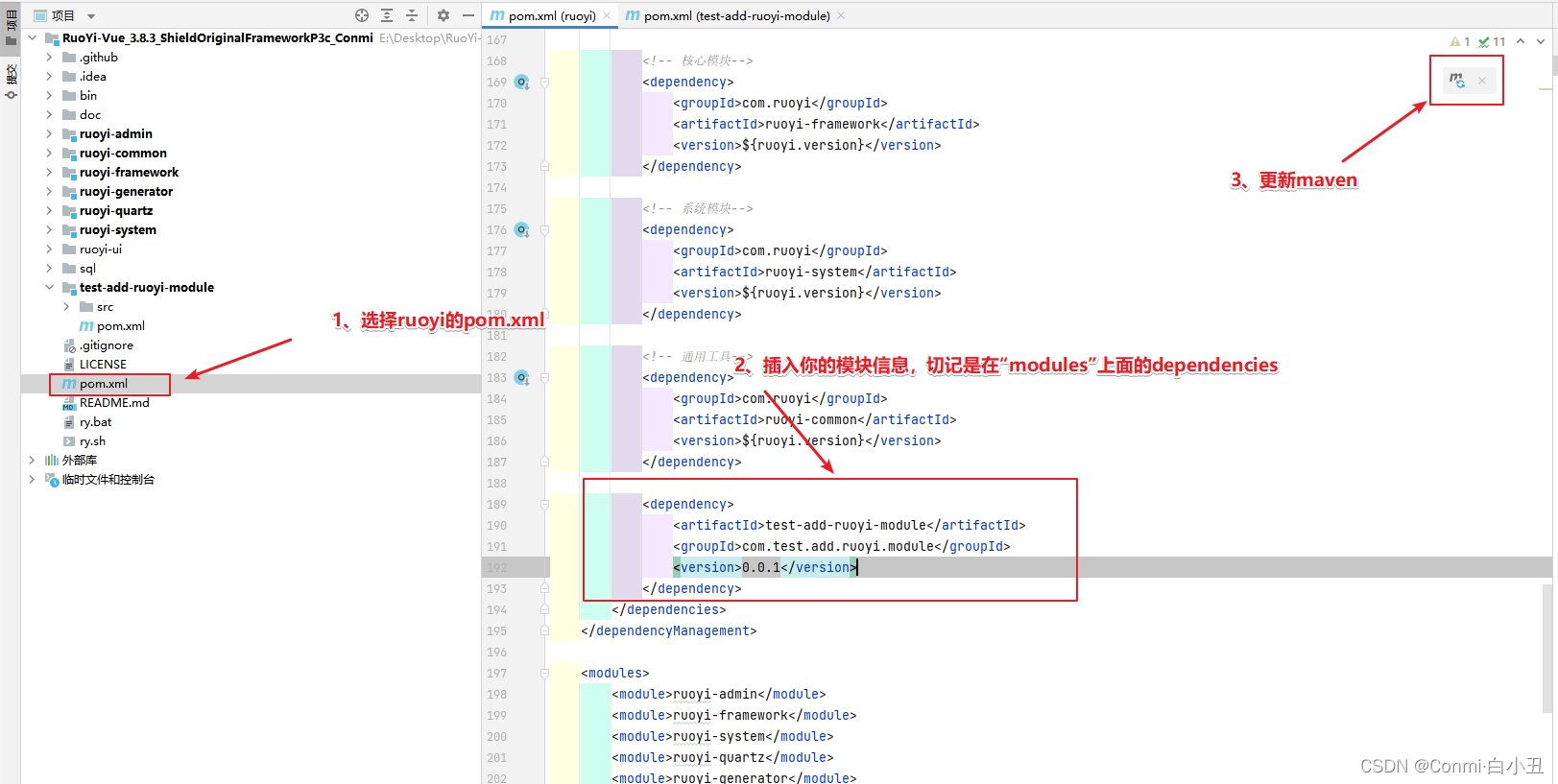Expand the ruoyi-quartz module
The height and width of the screenshot is (784, 1558).
coord(49,211)
